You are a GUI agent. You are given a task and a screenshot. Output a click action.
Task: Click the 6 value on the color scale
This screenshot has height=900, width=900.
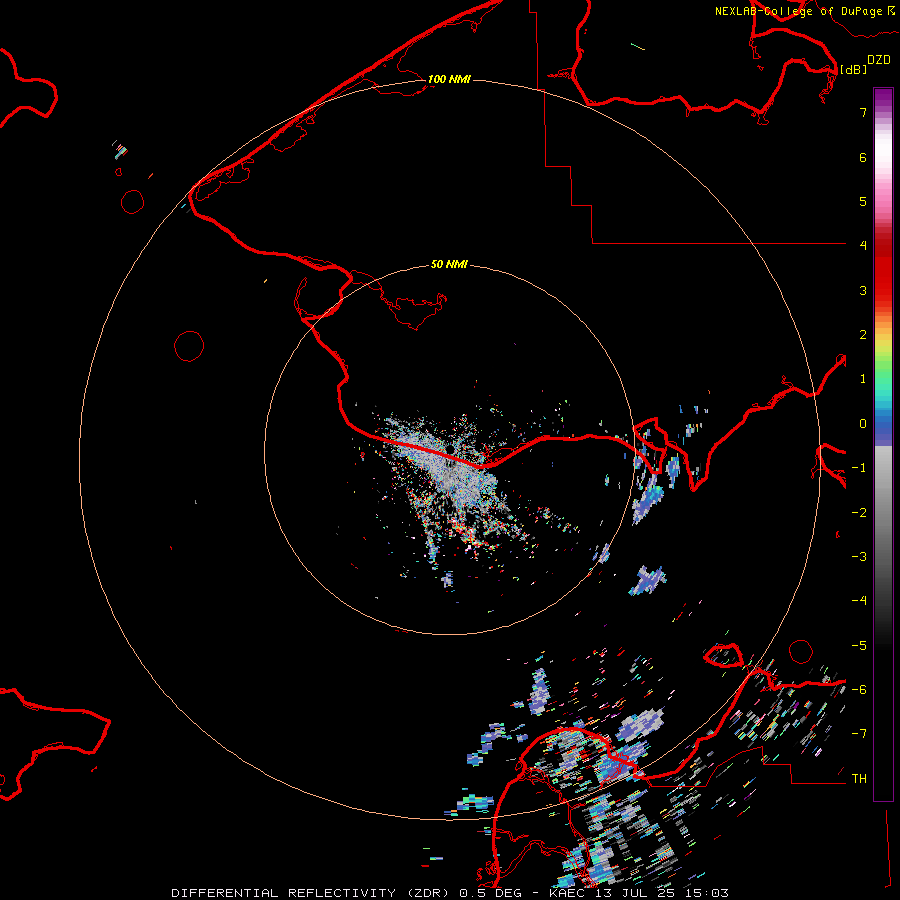tap(863, 157)
